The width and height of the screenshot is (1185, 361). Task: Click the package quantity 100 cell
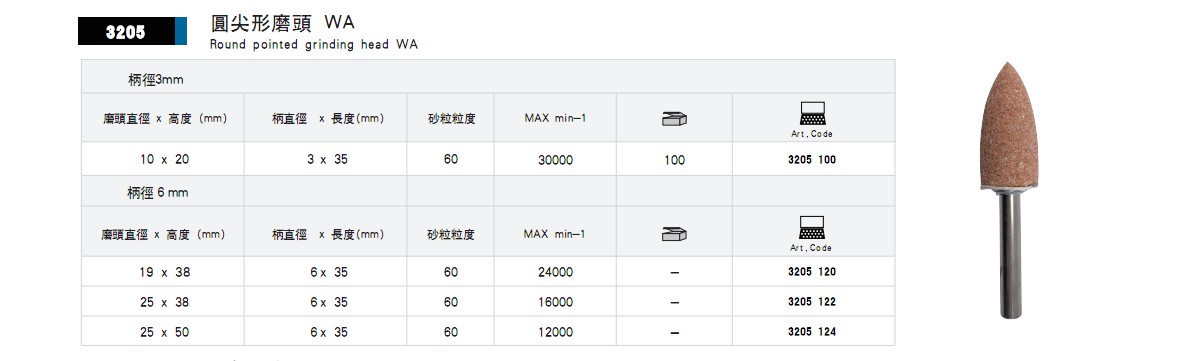pyautogui.click(x=674, y=160)
